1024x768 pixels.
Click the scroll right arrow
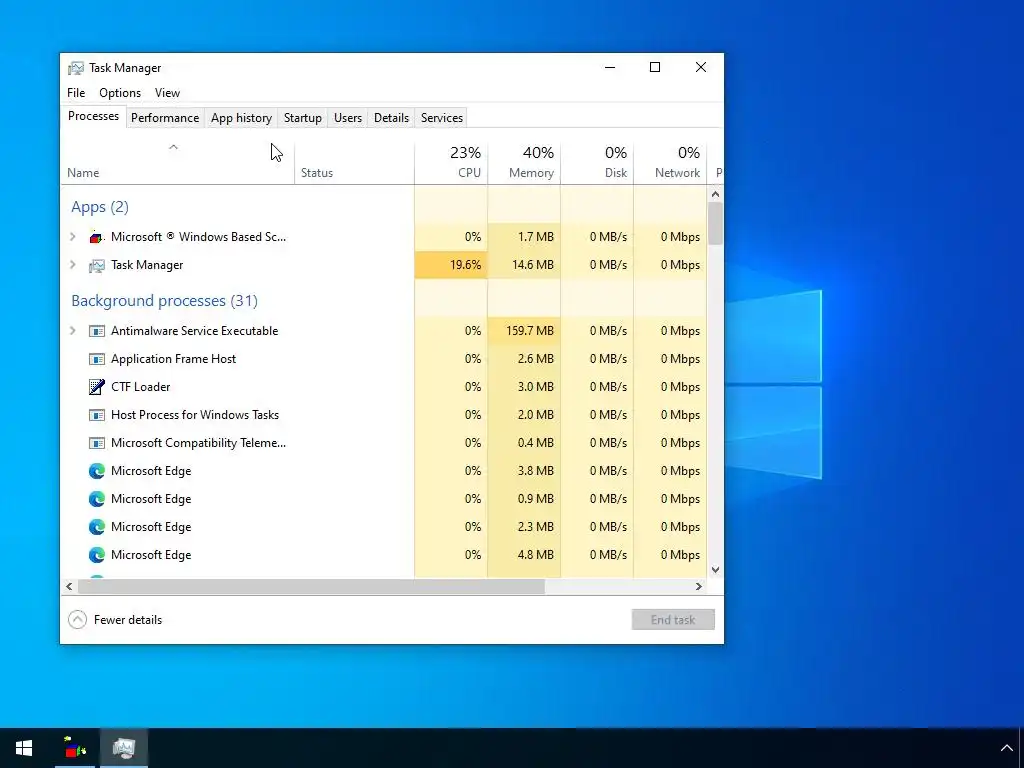(699, 586)
